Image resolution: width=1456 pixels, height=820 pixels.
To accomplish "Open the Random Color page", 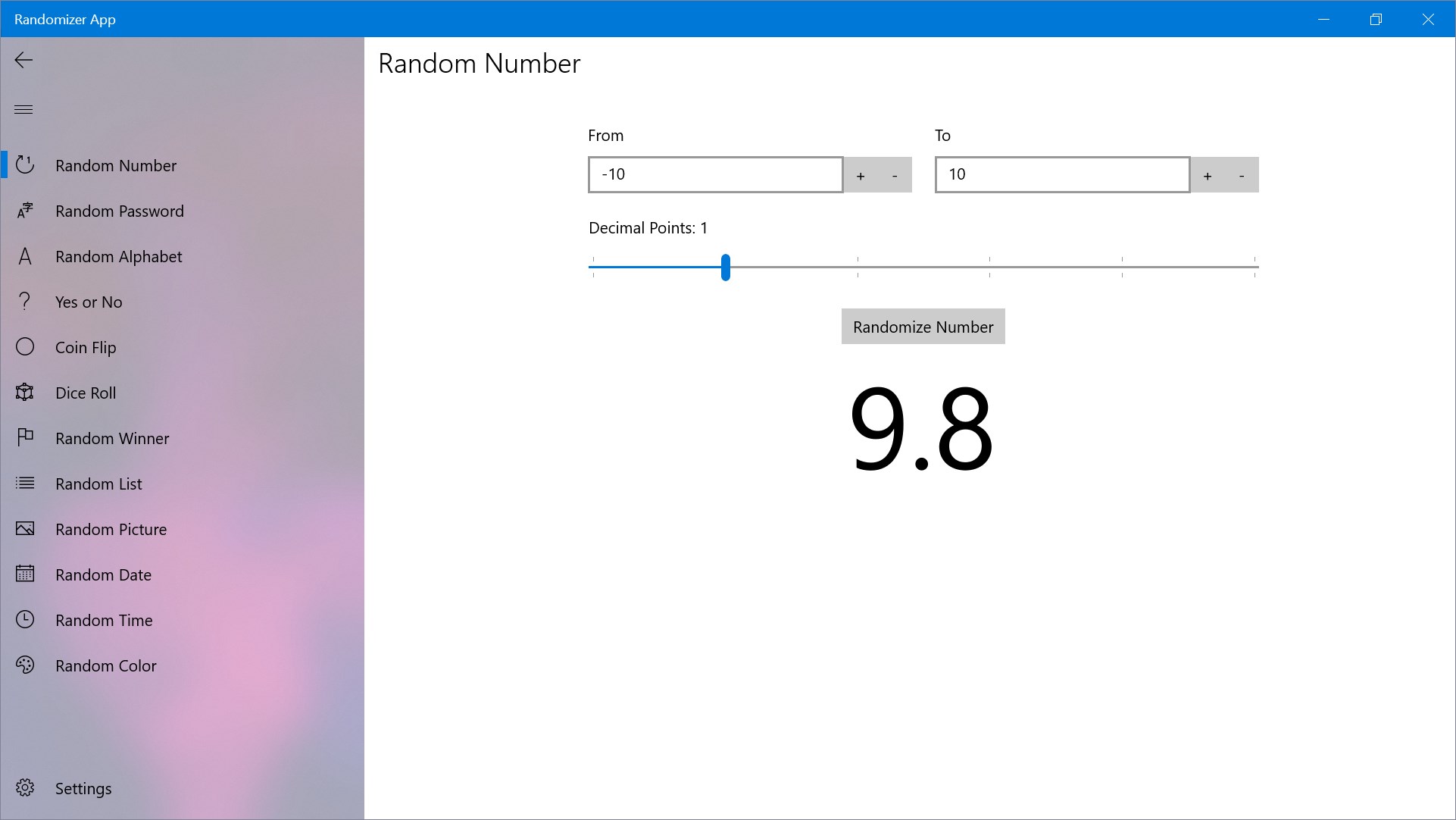I will point(183,665).
